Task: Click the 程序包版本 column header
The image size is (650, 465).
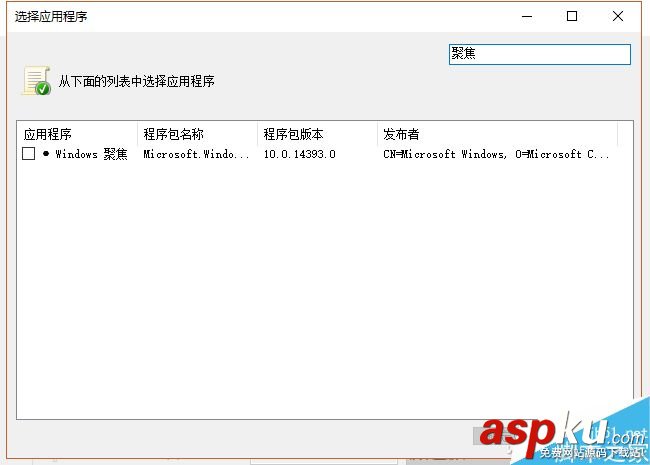Action: coord(318,134)
